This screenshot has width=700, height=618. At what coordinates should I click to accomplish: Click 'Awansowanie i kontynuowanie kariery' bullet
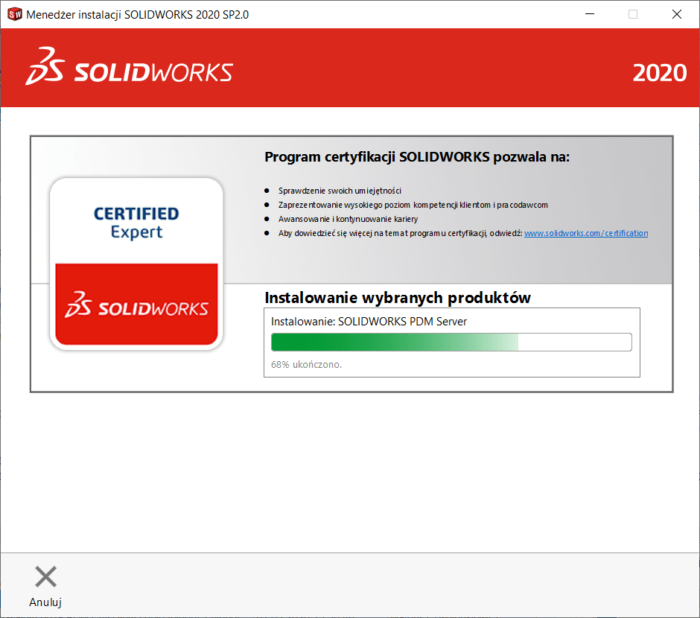point(348,219)
